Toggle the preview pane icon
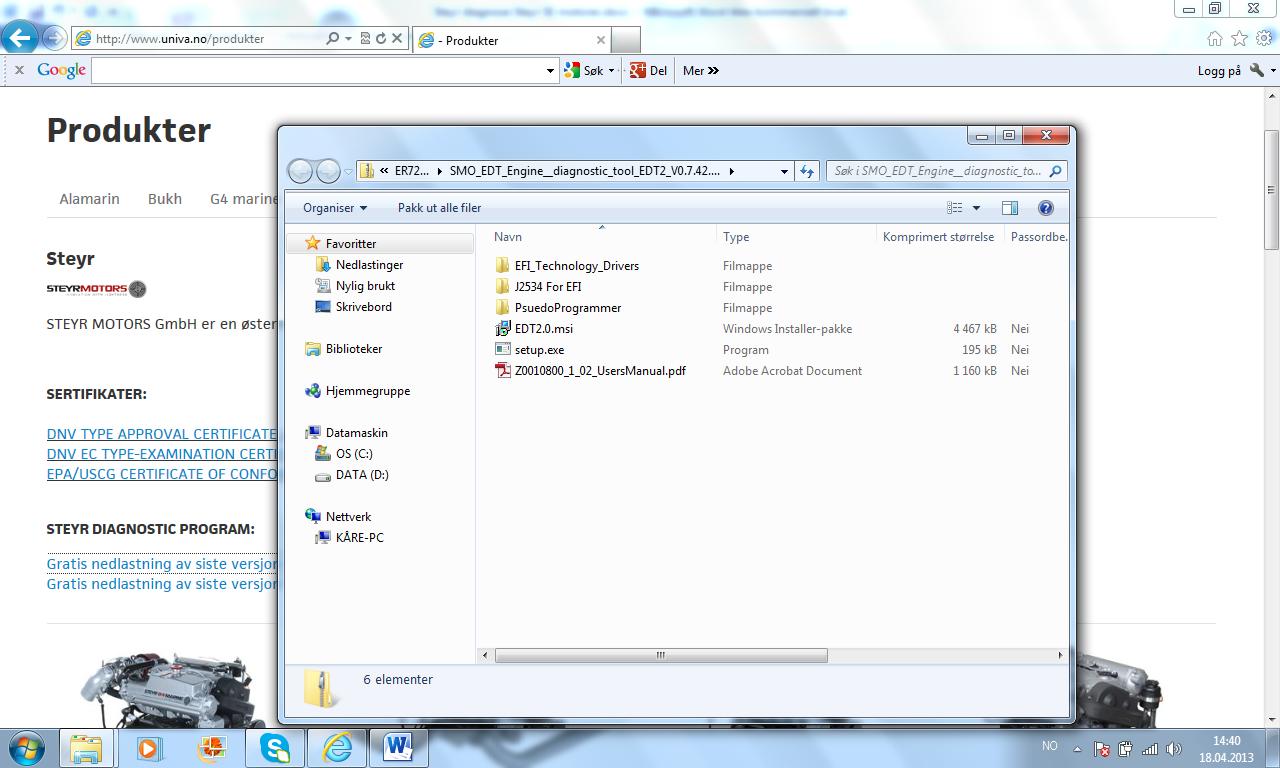The height and width of the screenshot is (768, 1280). click(x=1009, y=208)
